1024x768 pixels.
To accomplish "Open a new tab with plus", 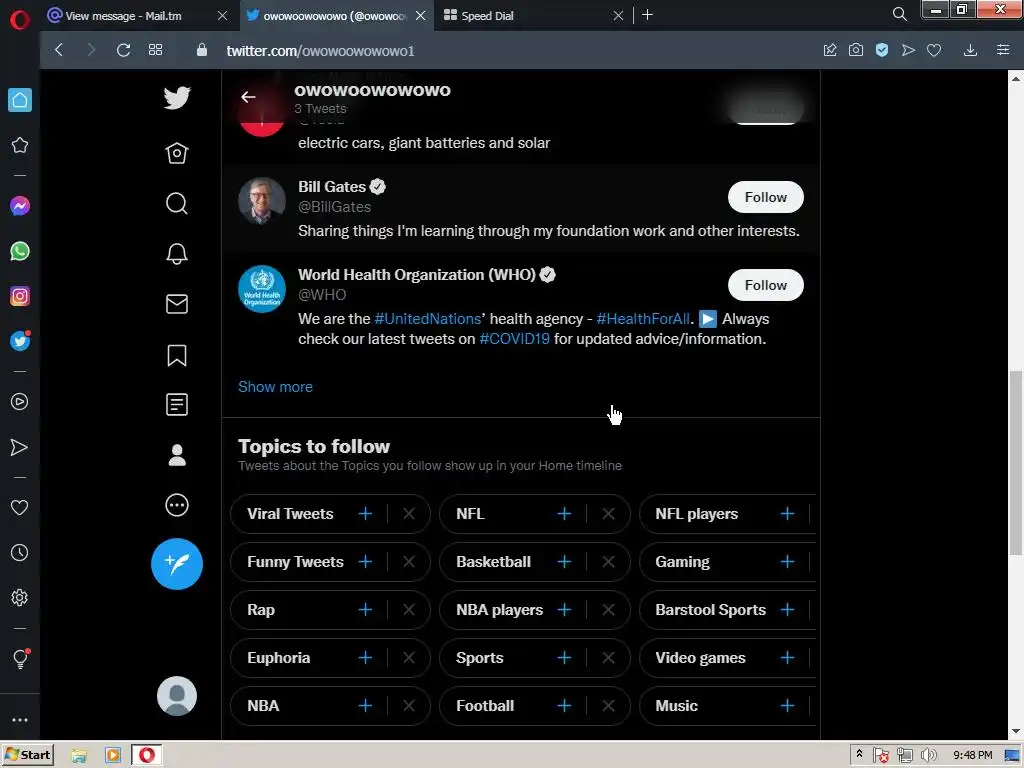I will [647, 14].
